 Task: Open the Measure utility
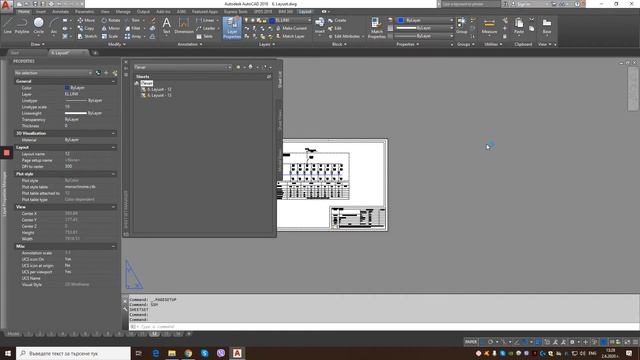(489, 25)
